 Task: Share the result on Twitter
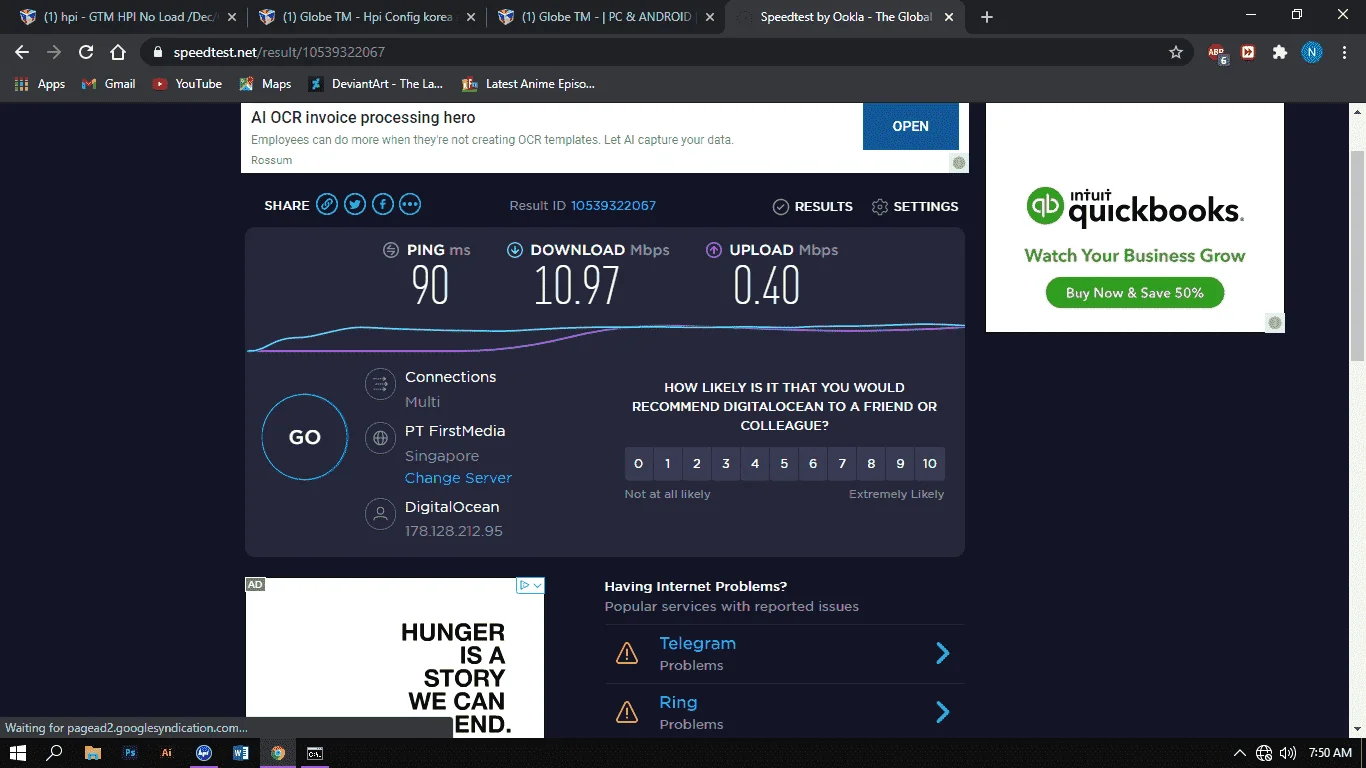click(355, 205)
